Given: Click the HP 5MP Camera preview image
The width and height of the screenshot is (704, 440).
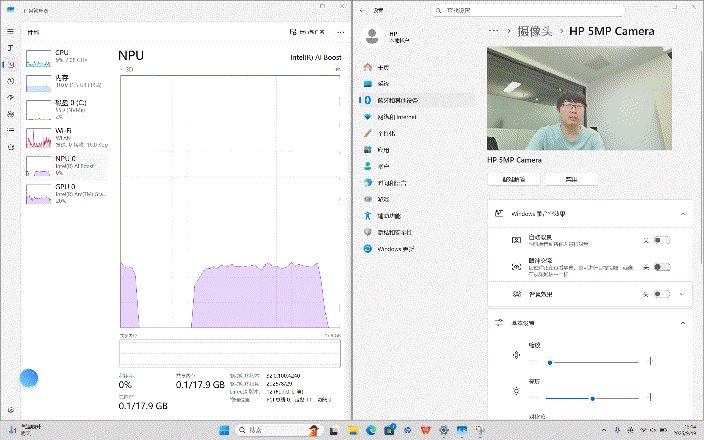Looking at the screenshot, I should point(579,98).
